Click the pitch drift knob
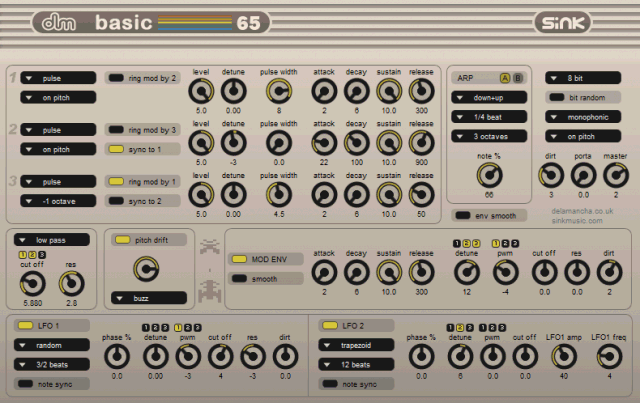 (x=146, y=268)
